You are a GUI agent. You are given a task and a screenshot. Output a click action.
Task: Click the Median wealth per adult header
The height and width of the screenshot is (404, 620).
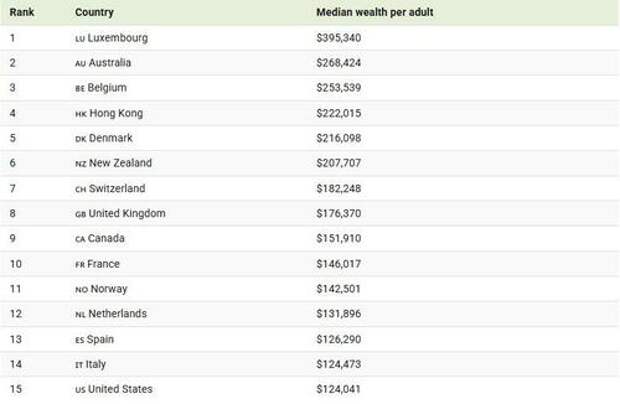(x=374, y=12)
